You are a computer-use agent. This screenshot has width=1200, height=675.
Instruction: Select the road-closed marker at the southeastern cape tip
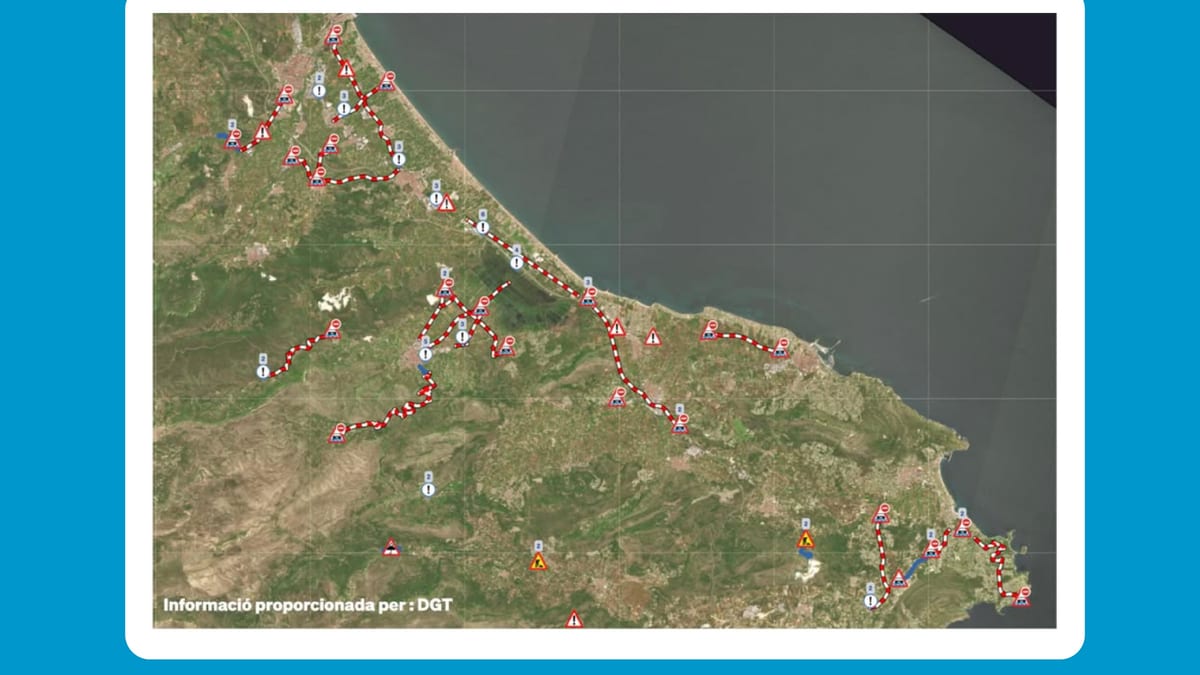click(1021, 597)
